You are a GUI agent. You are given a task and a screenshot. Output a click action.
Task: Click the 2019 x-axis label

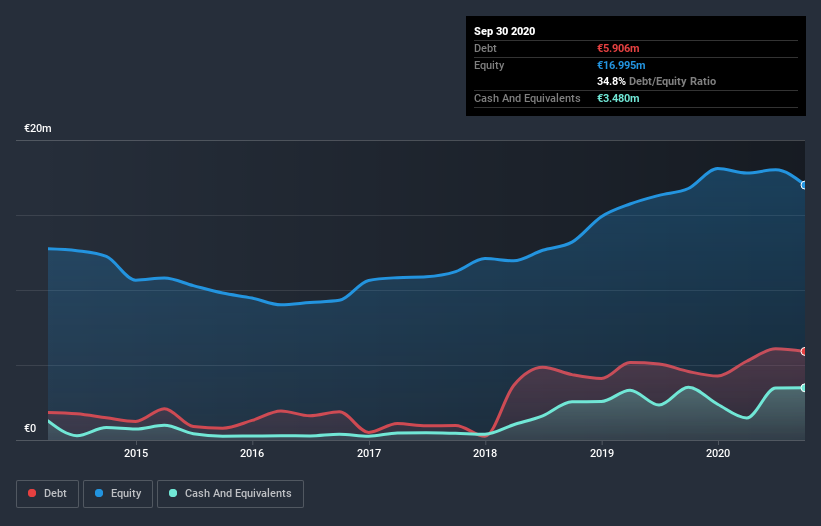pyautogui.click(x=602, y=453)
